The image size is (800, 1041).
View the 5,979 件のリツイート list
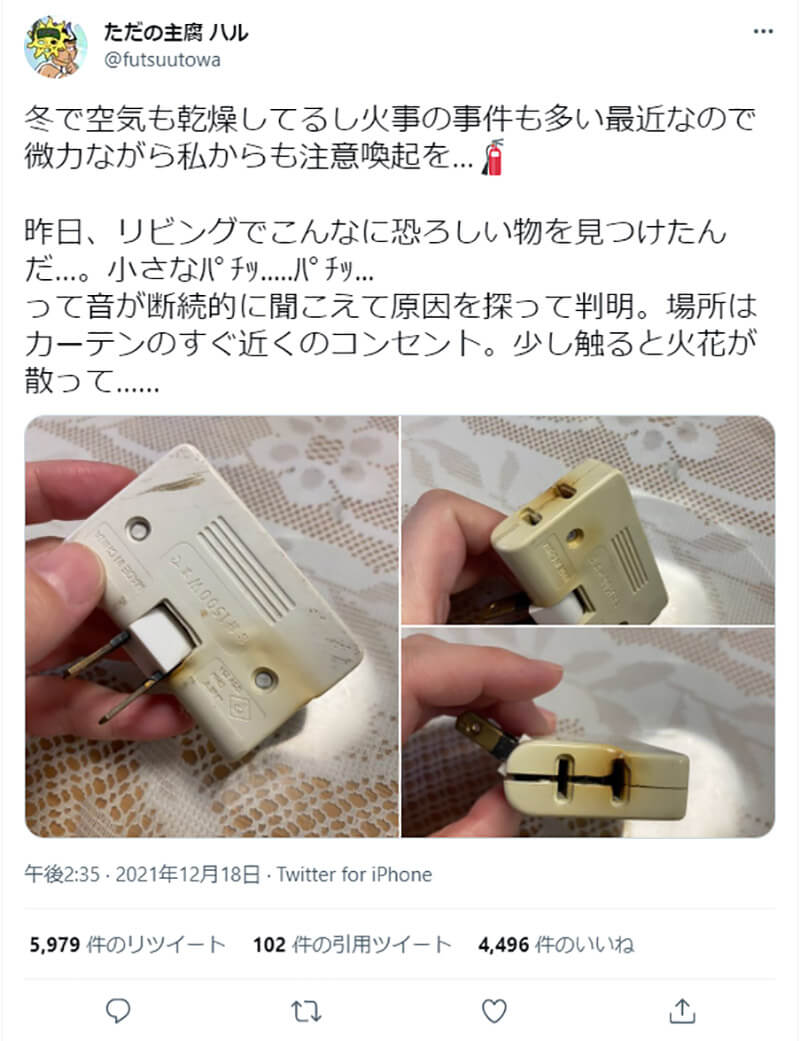(x=127, y=944)
